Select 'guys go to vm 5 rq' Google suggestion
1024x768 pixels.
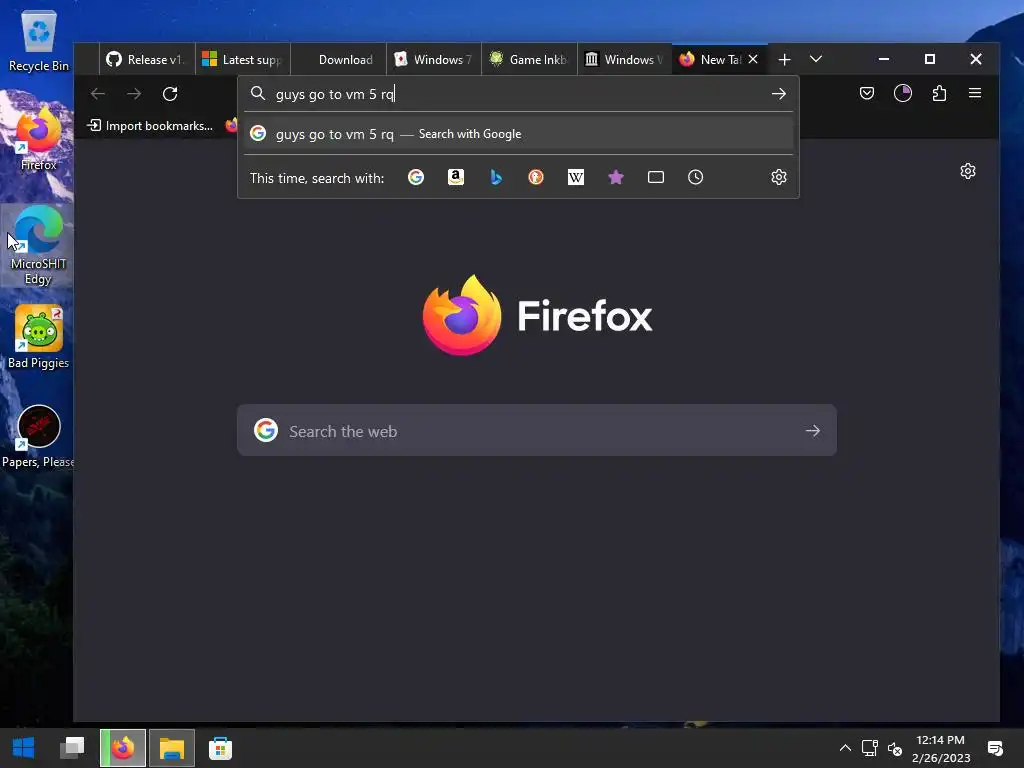coord(519,134)
